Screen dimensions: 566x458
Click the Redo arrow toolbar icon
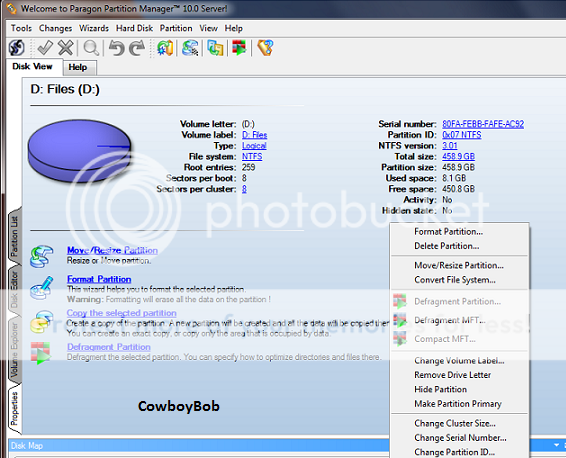pyautogui.click(x=137, y=48)
